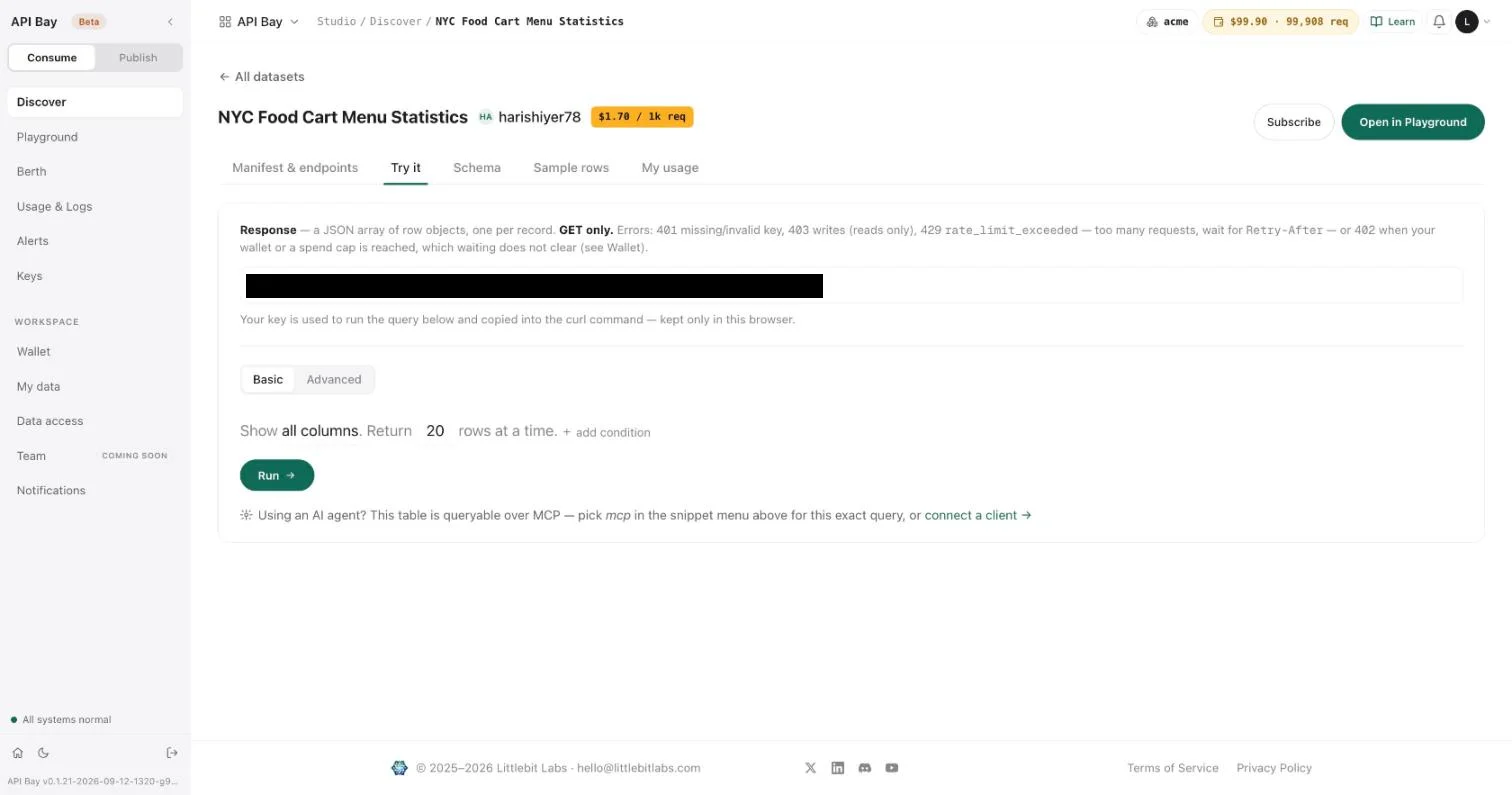The height and width of the screenshot is (795, 1512).
Task: Expand account menu chevron
Action: (x=1487, y=21)
